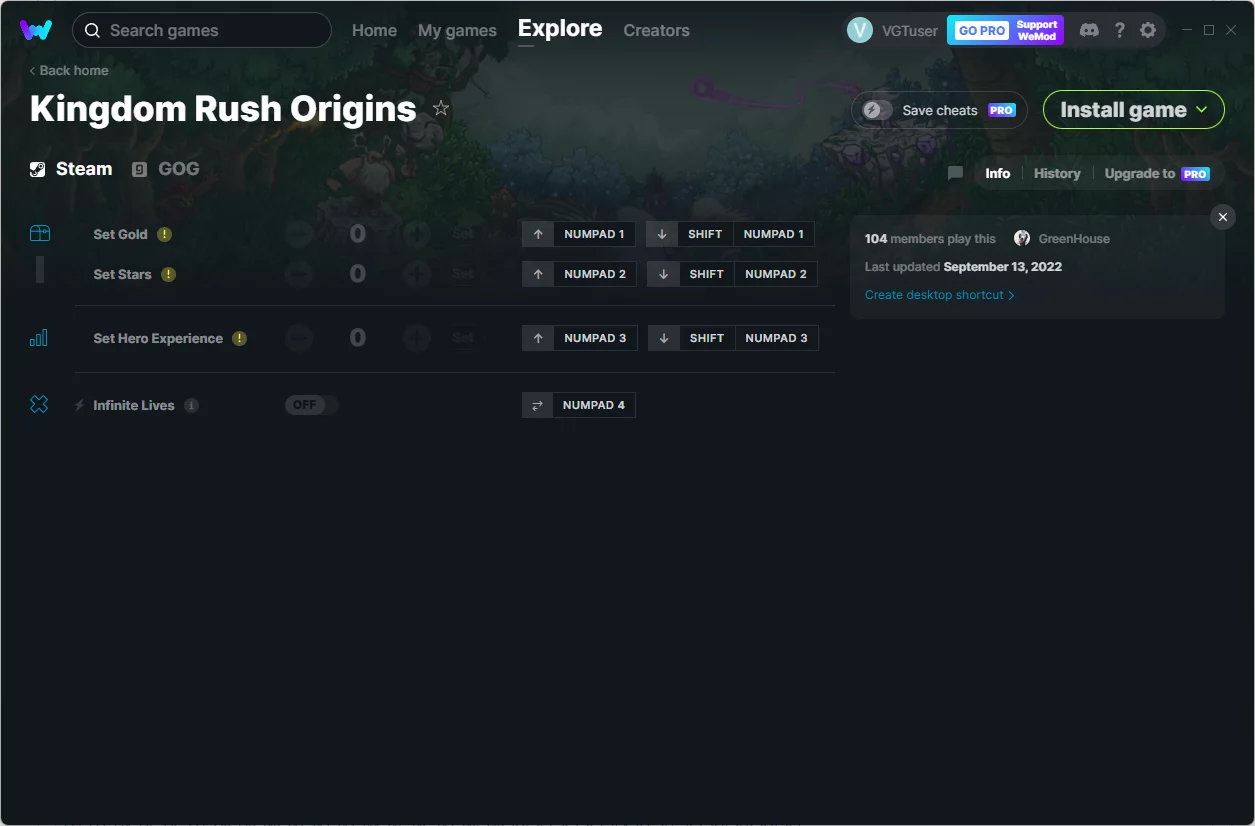Open the settings gear icon
The height and width of the screenshot is (826, 1255).
(x=1148, y=30)
